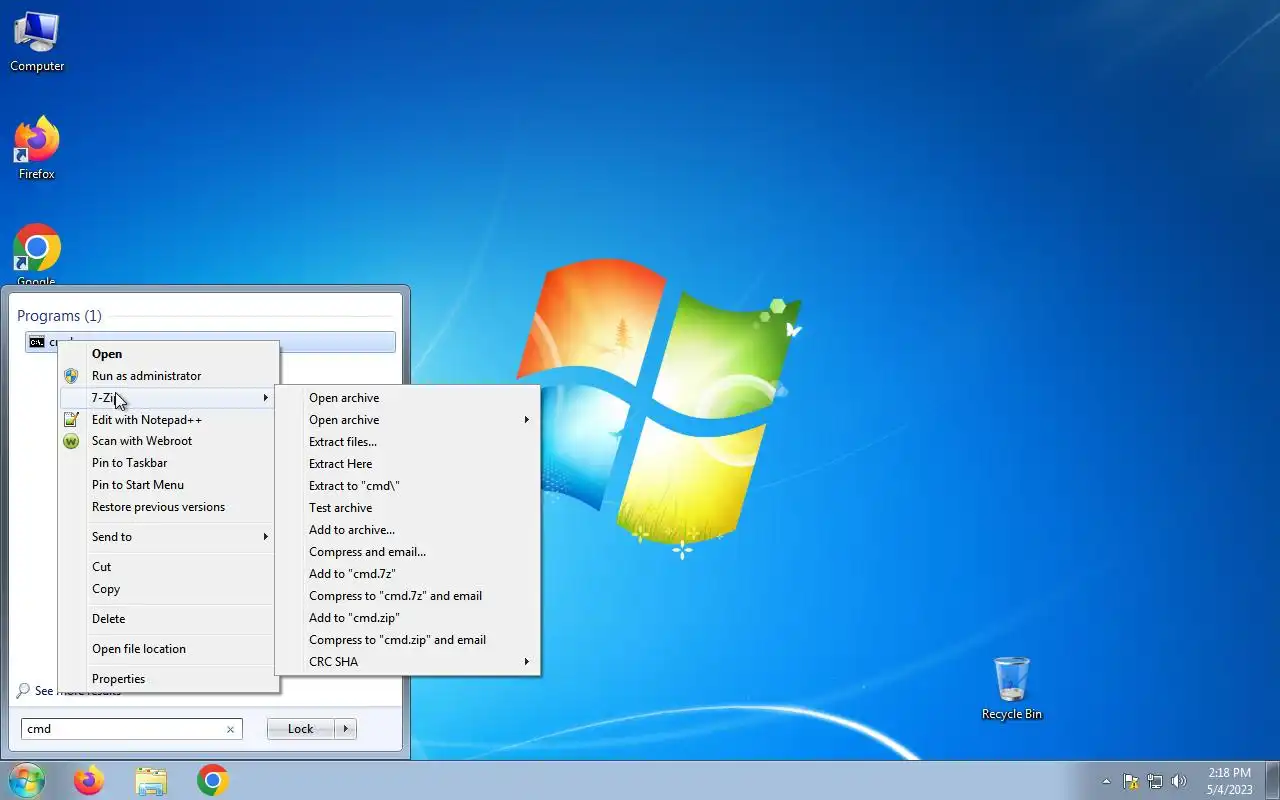Expand the Send to submenu arrow

pyautogui.click(x=266, y=537)
